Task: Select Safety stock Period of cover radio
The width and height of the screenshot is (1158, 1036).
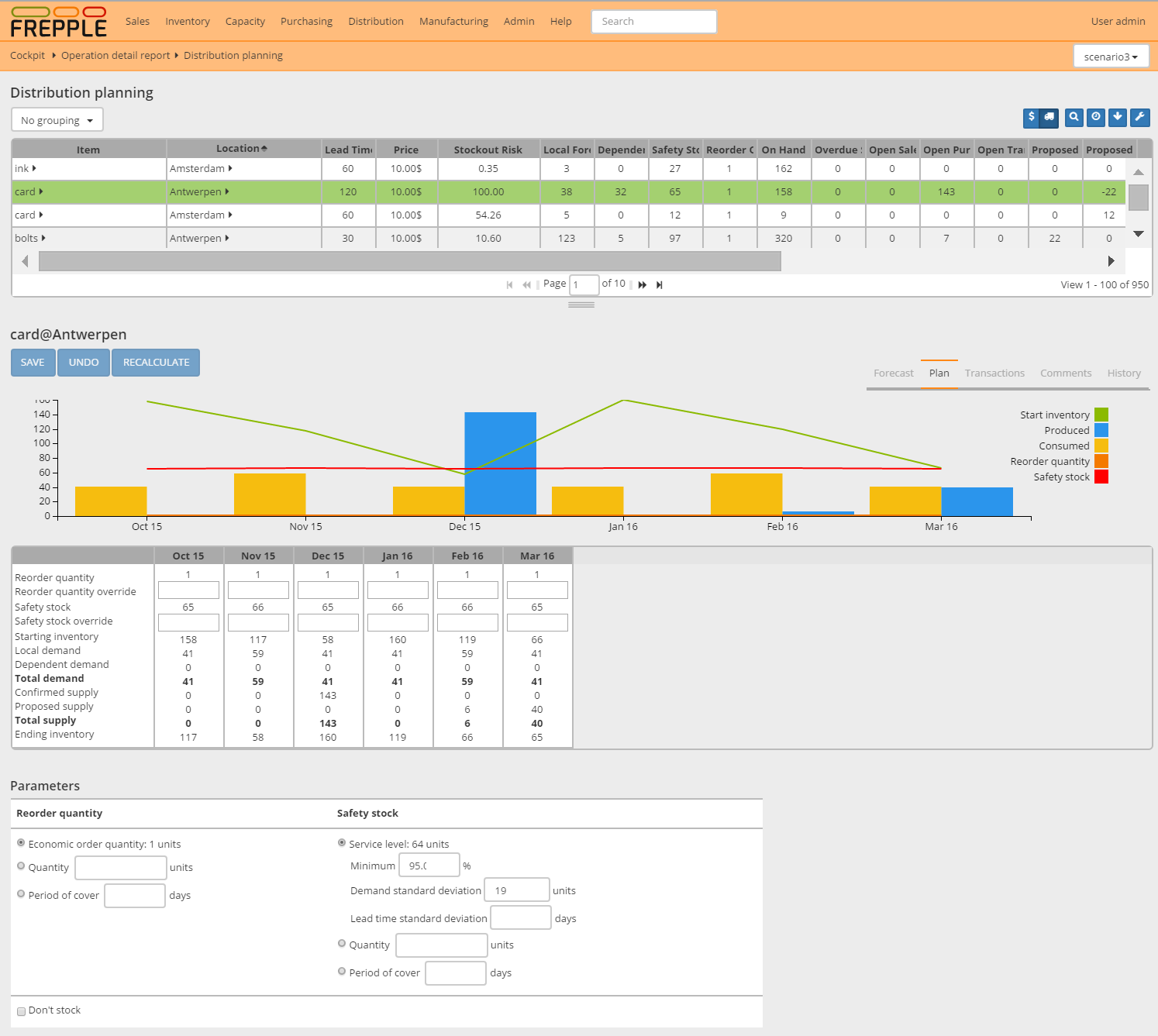Action: click(x=342, y=972)
